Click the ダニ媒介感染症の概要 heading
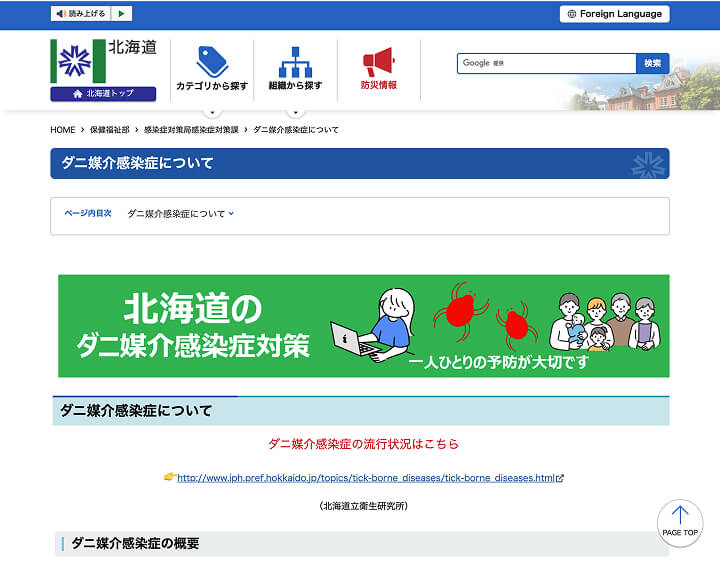 point(135,544)
